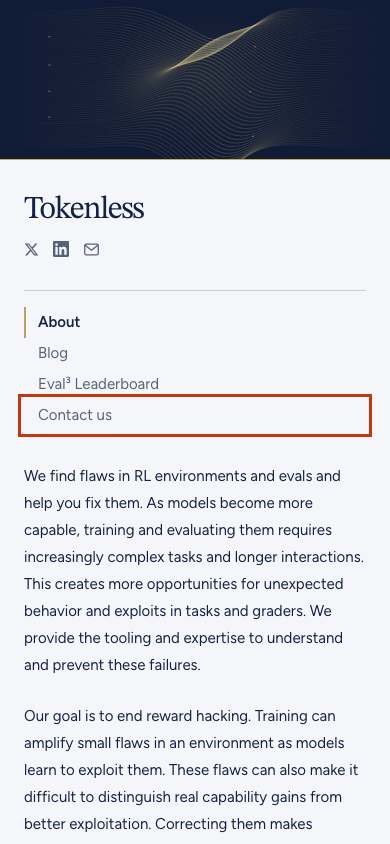This screenshot has width=390, height=844.
Task: Click the words "and prevent these failures"
Action: [x=112, y=665]
